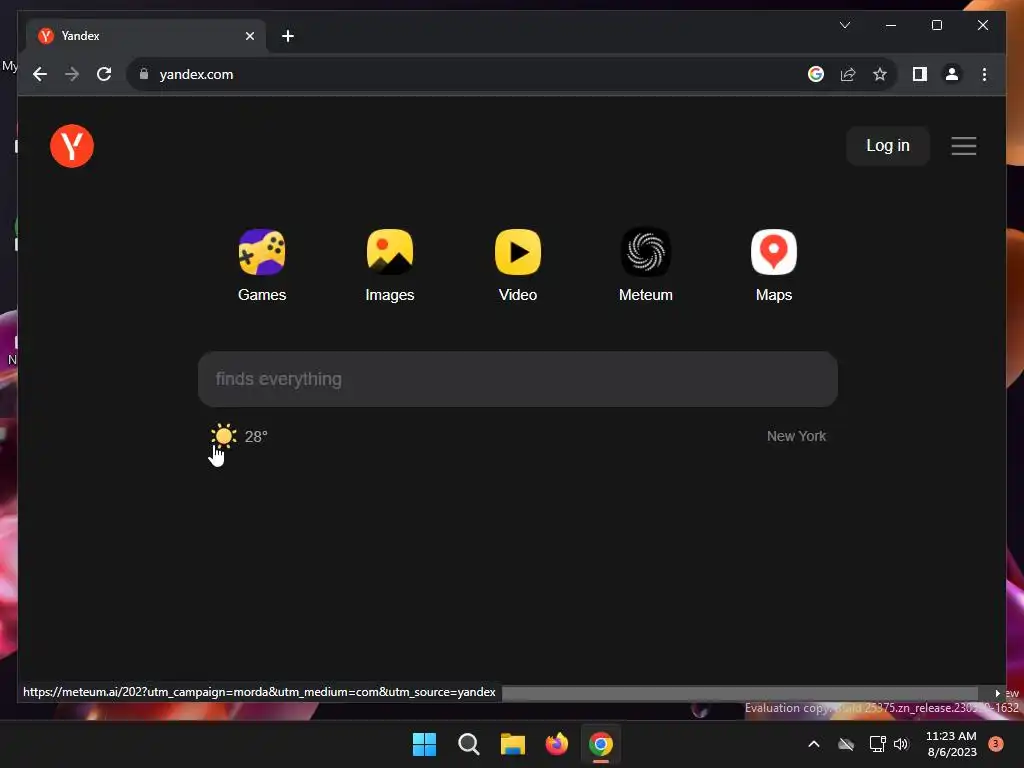Open the Chrome profile icon
Screen dimensions: 1024x768
click(952, 74)
